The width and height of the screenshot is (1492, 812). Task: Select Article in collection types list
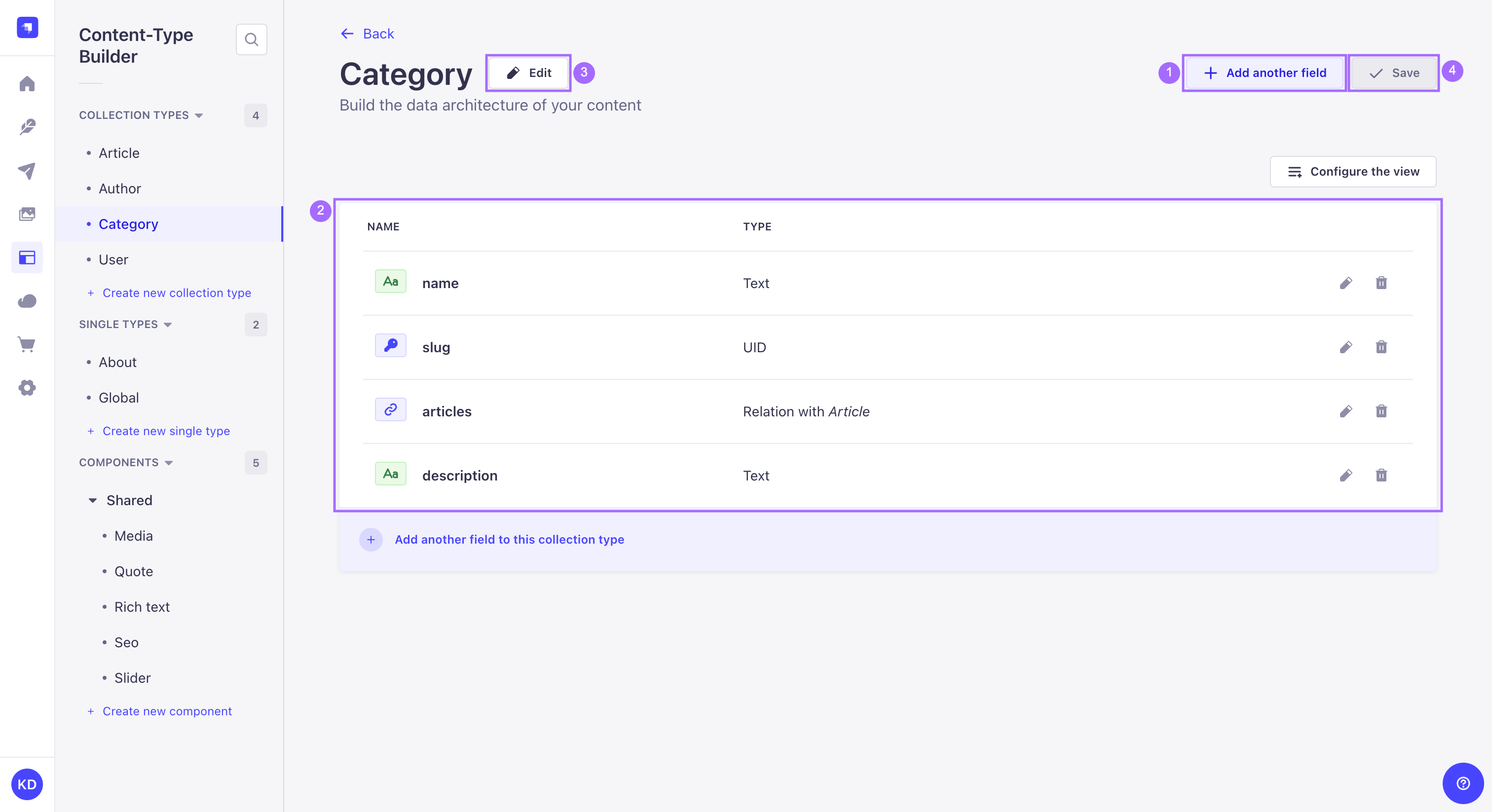(119, 152)
